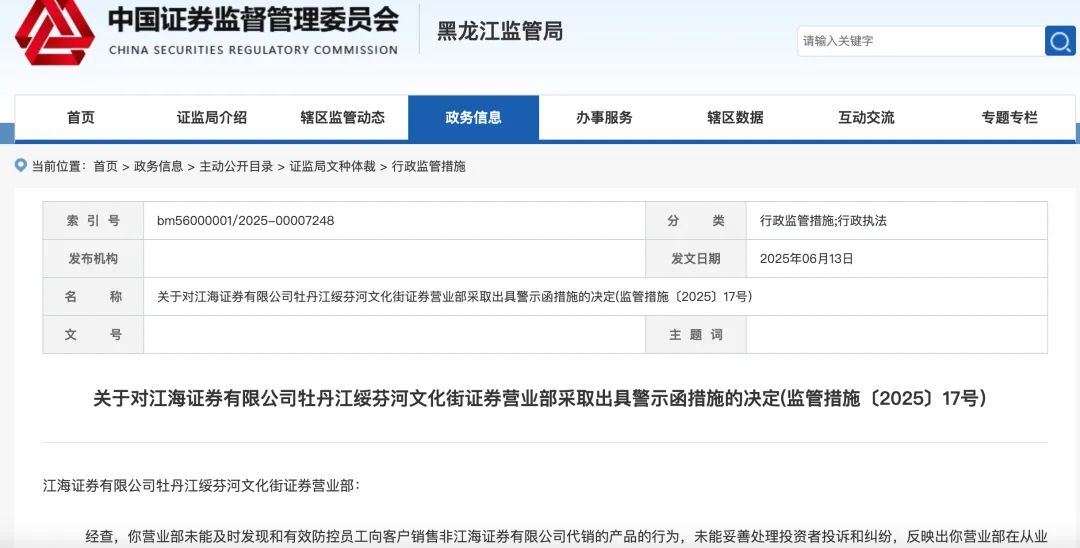Image resolution: width=1080 pixels, height=548 pixels.
Task: Open the 证监局介绍 navigation tab
Action: tap(211, 118)
